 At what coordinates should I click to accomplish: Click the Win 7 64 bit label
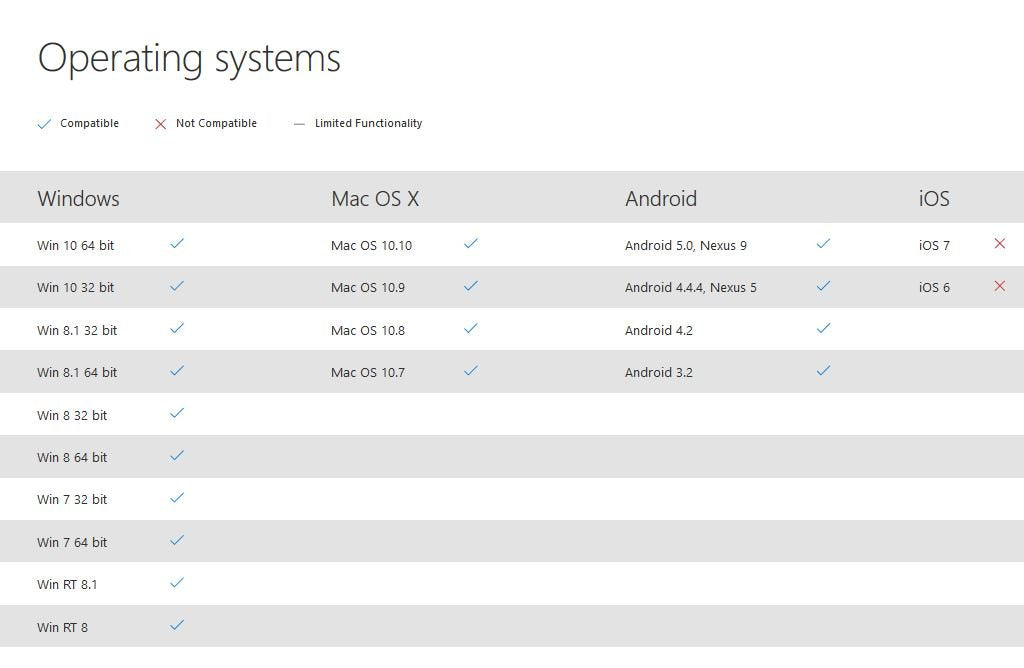[72, 542]
